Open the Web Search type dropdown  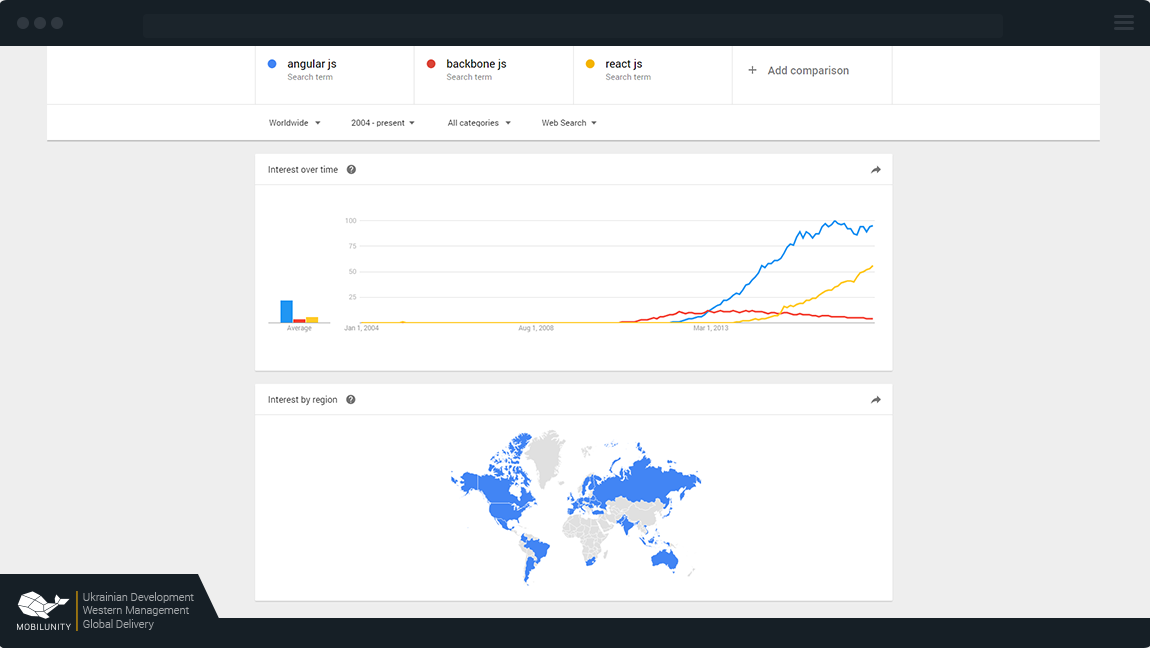coord(569,123)
